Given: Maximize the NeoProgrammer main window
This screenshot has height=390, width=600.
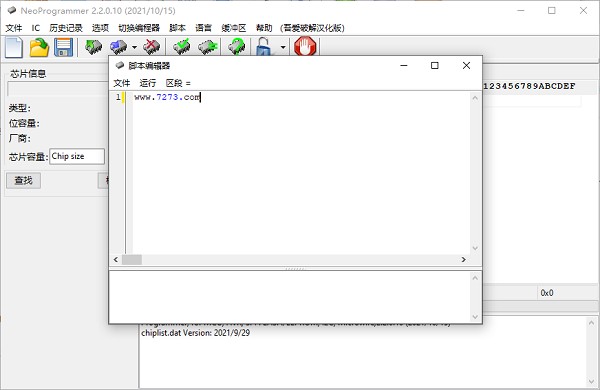Looking at the screenshot, I should tap(552, 11).
